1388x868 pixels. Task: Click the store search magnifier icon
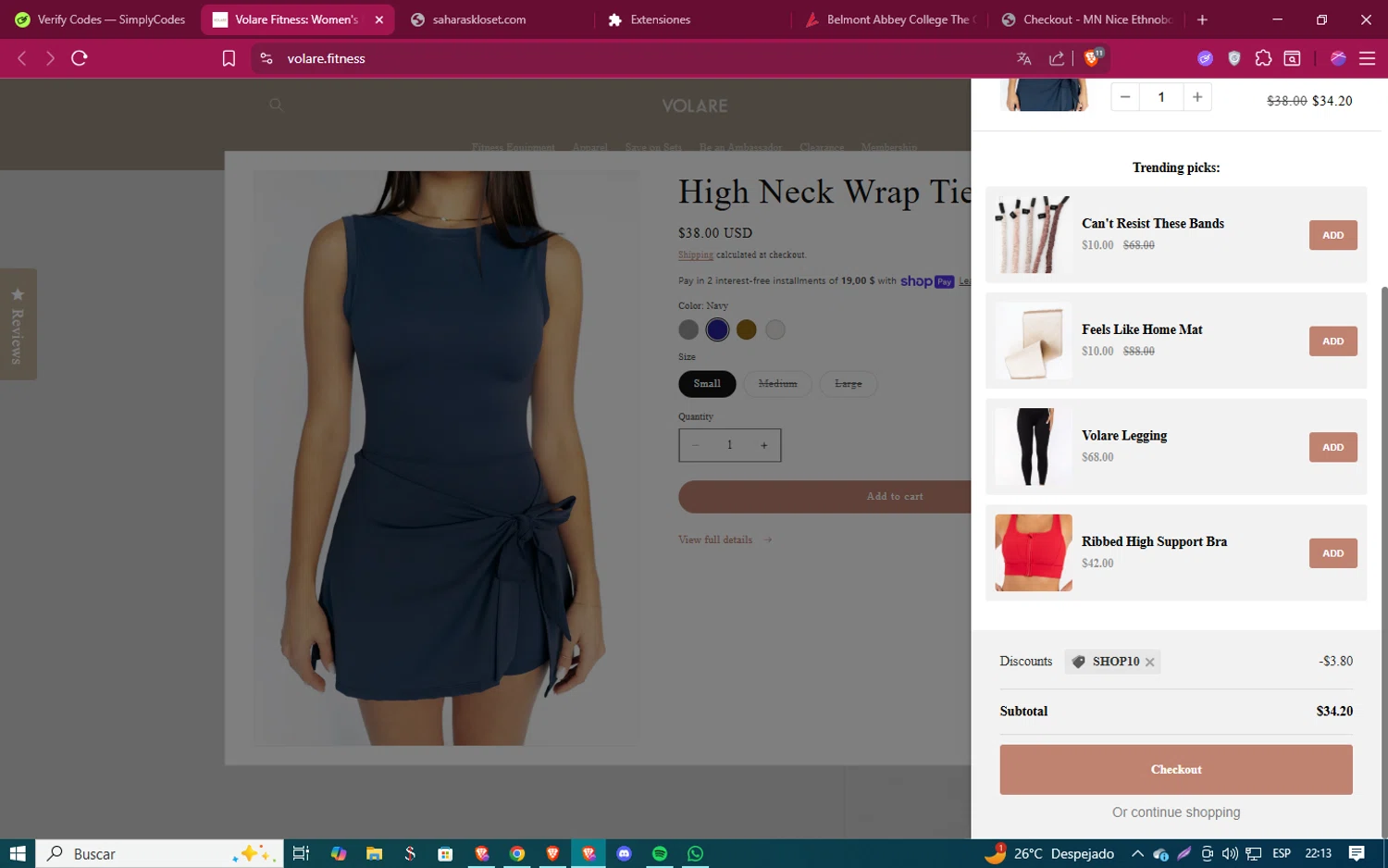point(276,105)
